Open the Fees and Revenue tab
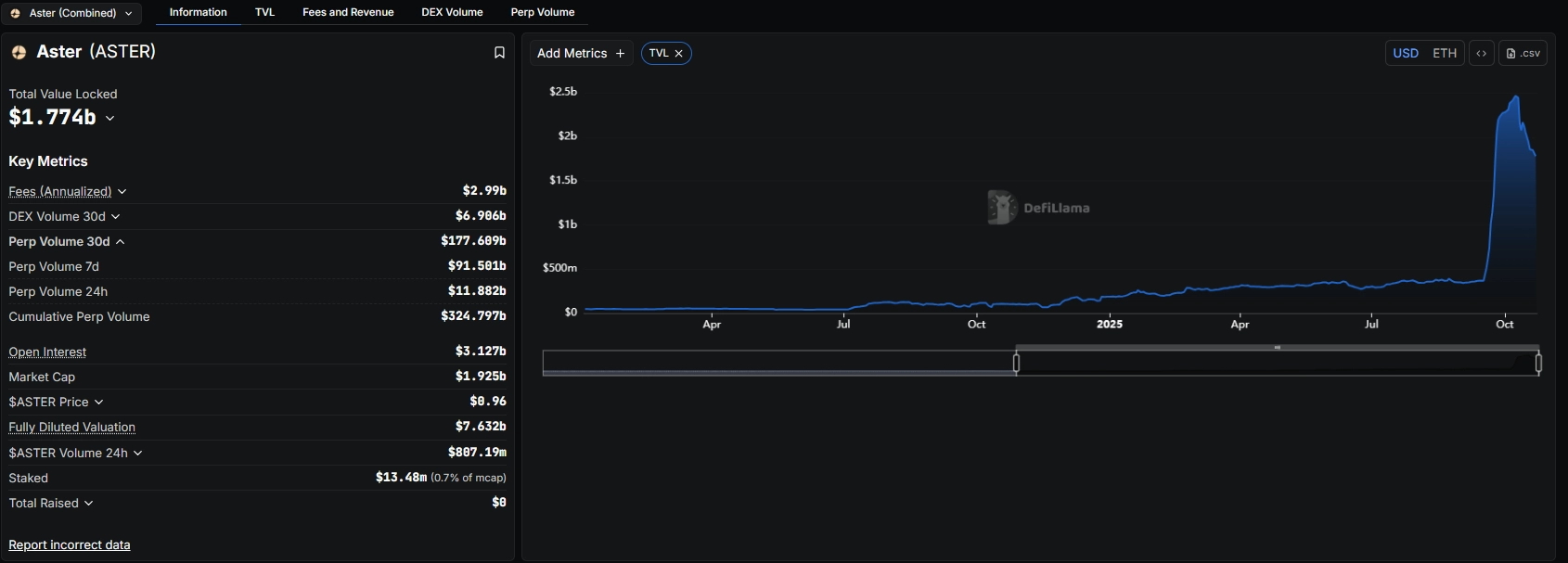 coord(348,12)
